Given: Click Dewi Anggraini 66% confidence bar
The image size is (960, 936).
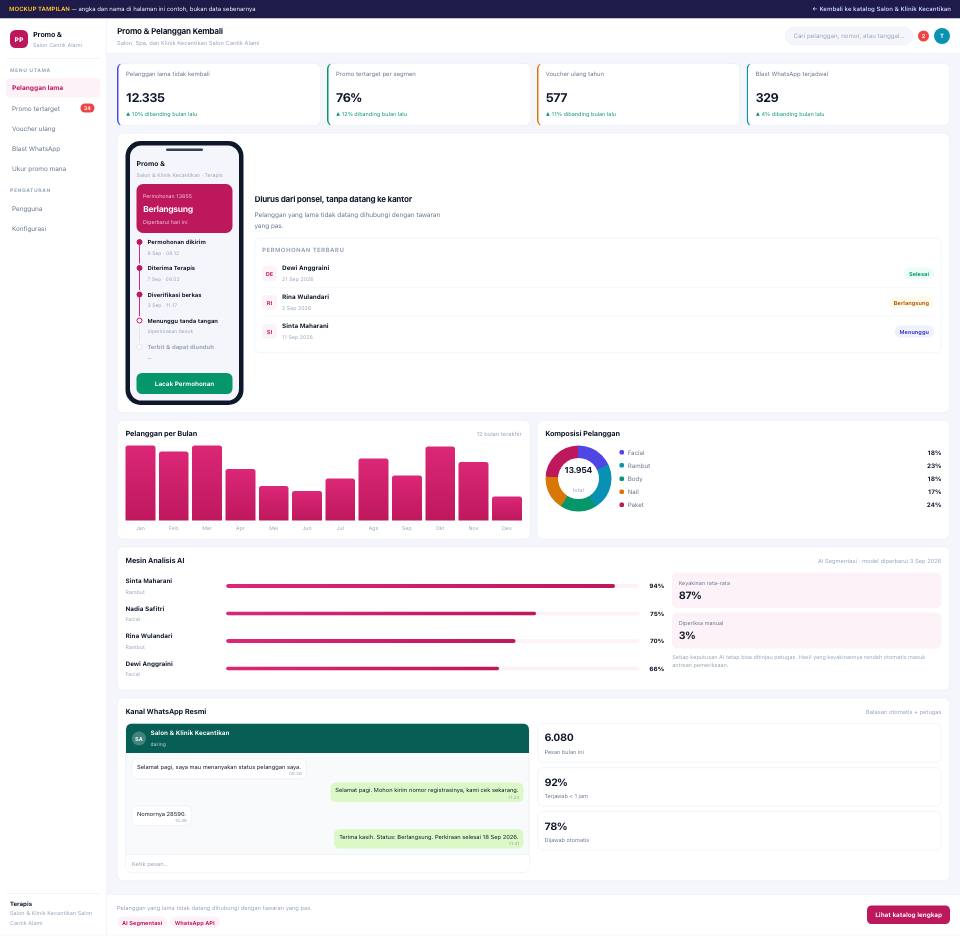Looking at the screenshot, I should (x=432, y=668).
